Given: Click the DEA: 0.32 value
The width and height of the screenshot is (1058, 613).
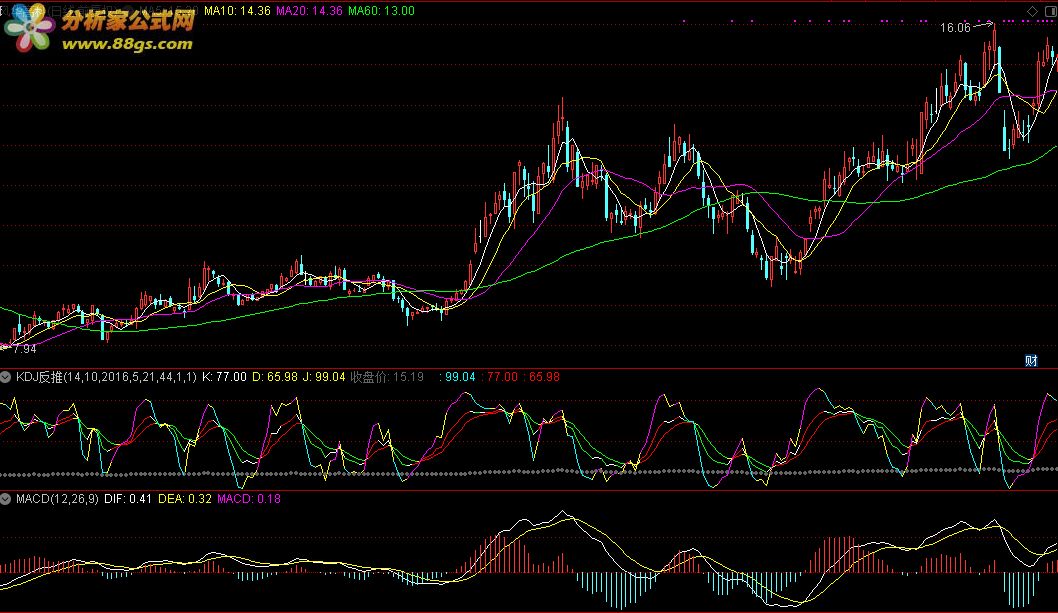Looking at the screenshot, I should 185,499.
